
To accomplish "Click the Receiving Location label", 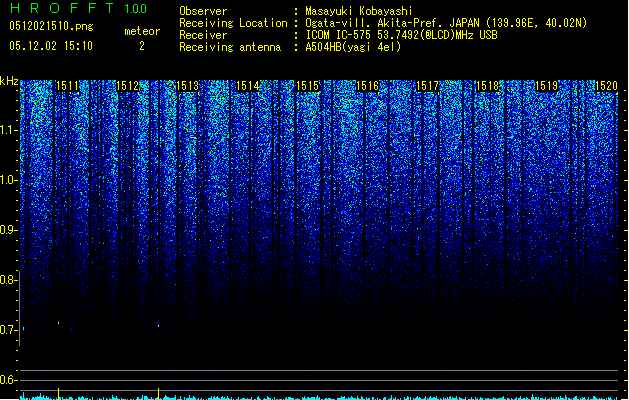I will coord(233,23).
